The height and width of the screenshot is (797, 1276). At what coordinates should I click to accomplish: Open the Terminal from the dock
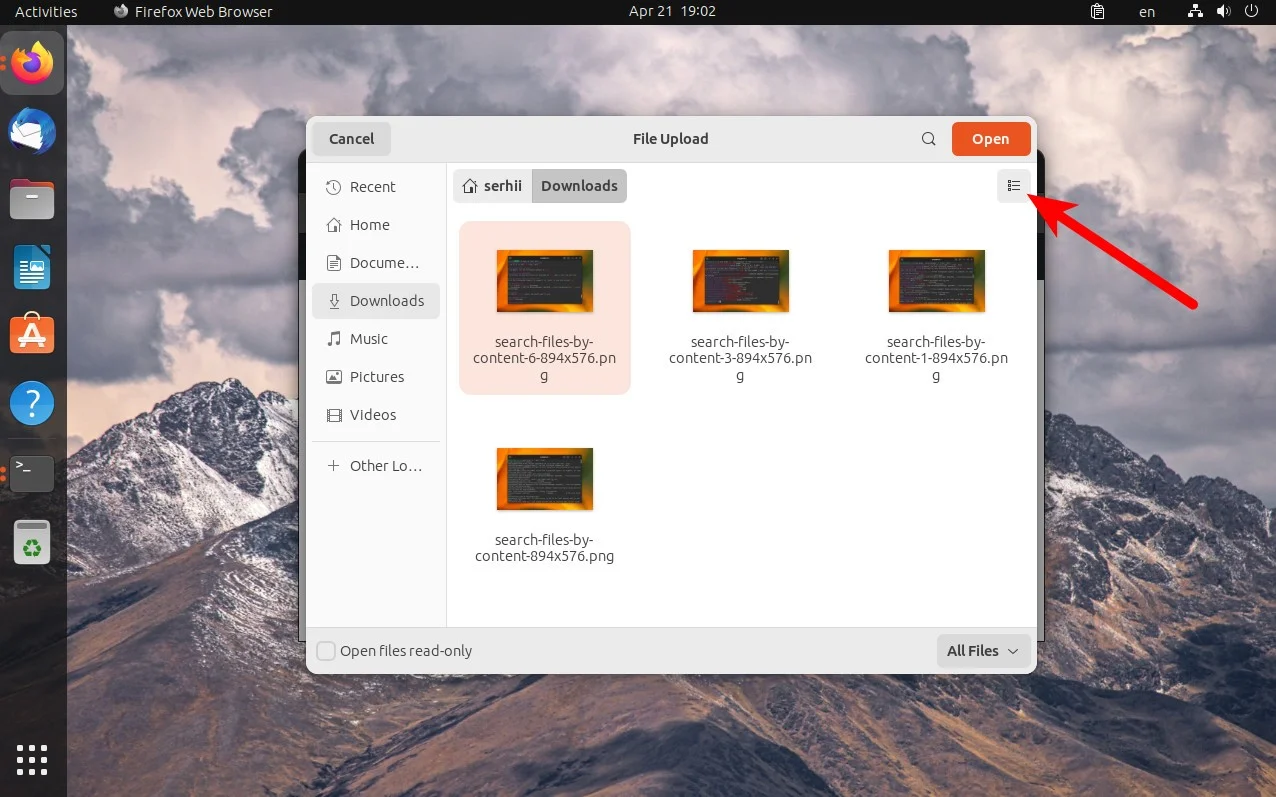pos(32,473)
